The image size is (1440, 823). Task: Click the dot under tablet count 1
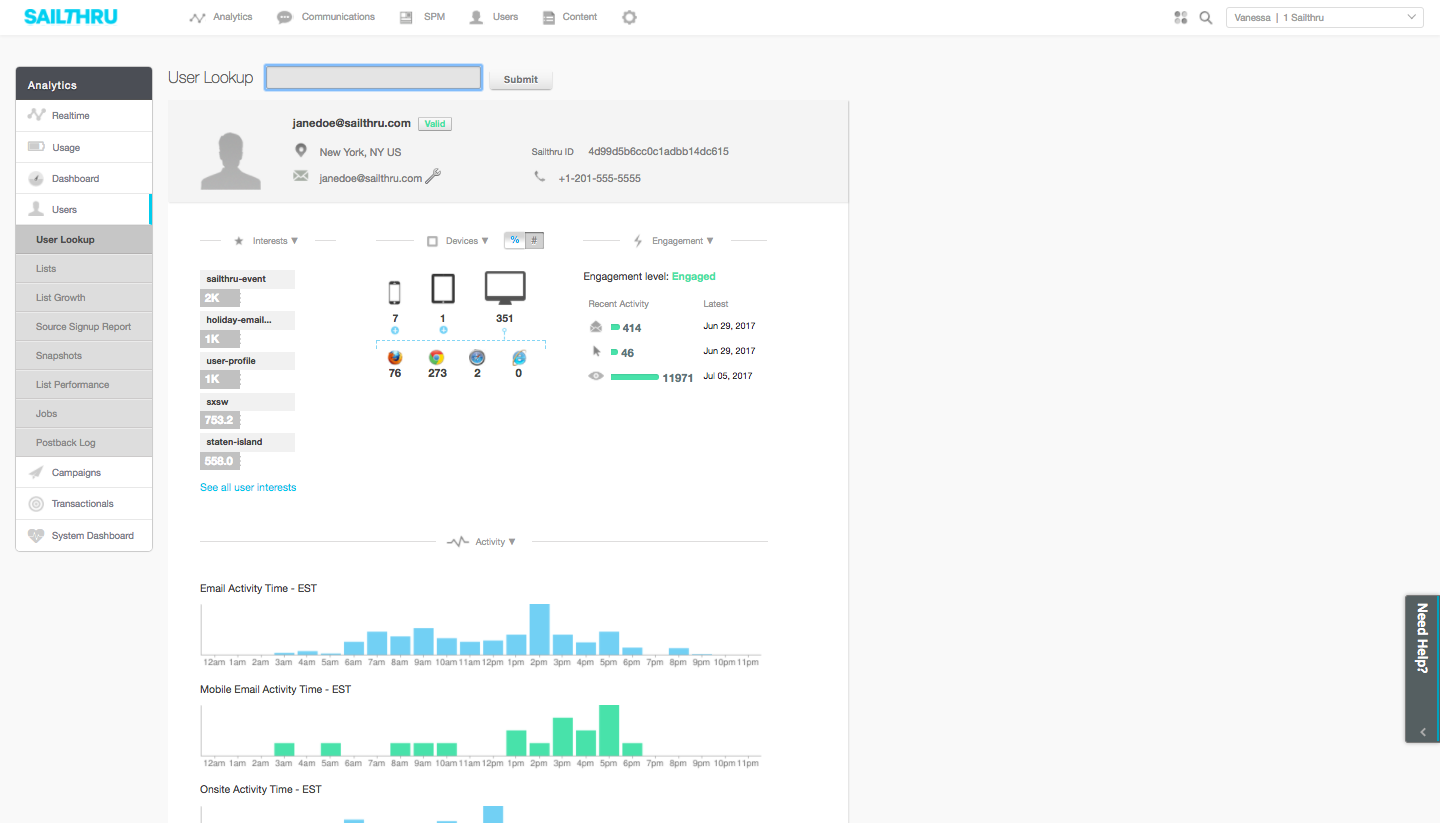[x=443, y=330]
